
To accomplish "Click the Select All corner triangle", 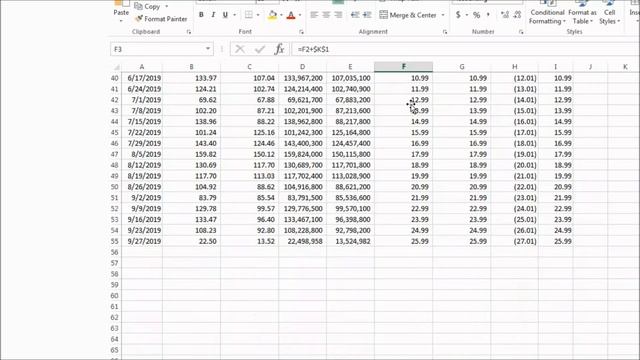I will (x=116, y=67).
